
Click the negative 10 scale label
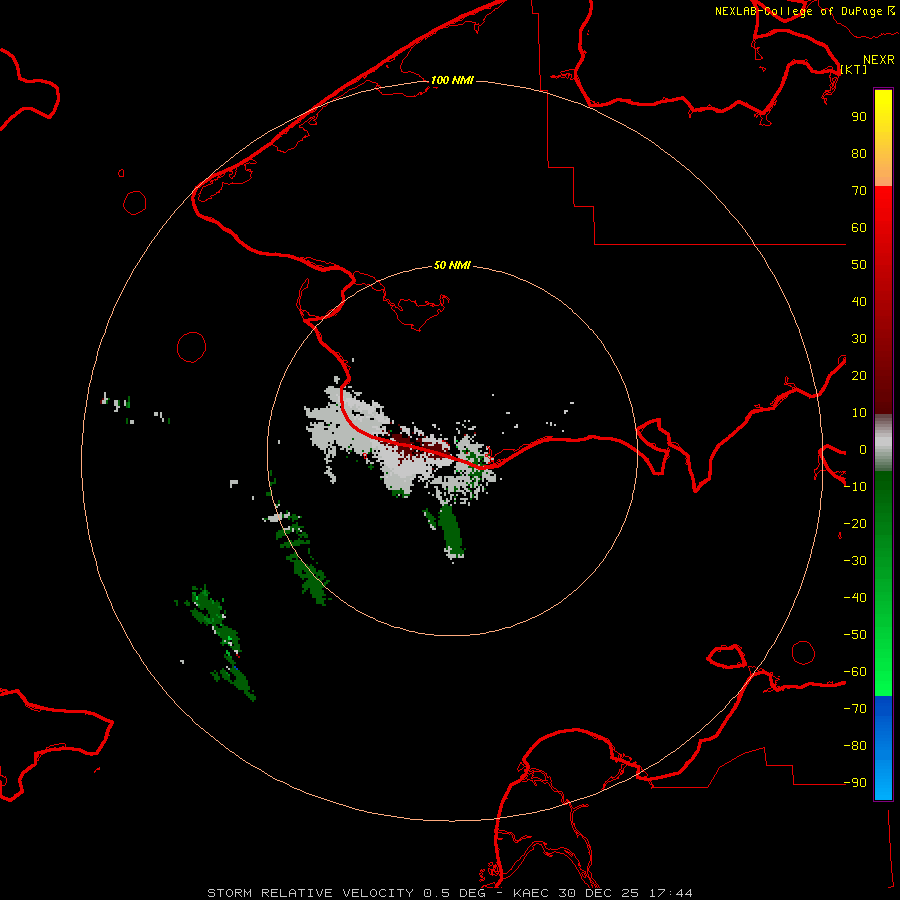click(855, 487)
